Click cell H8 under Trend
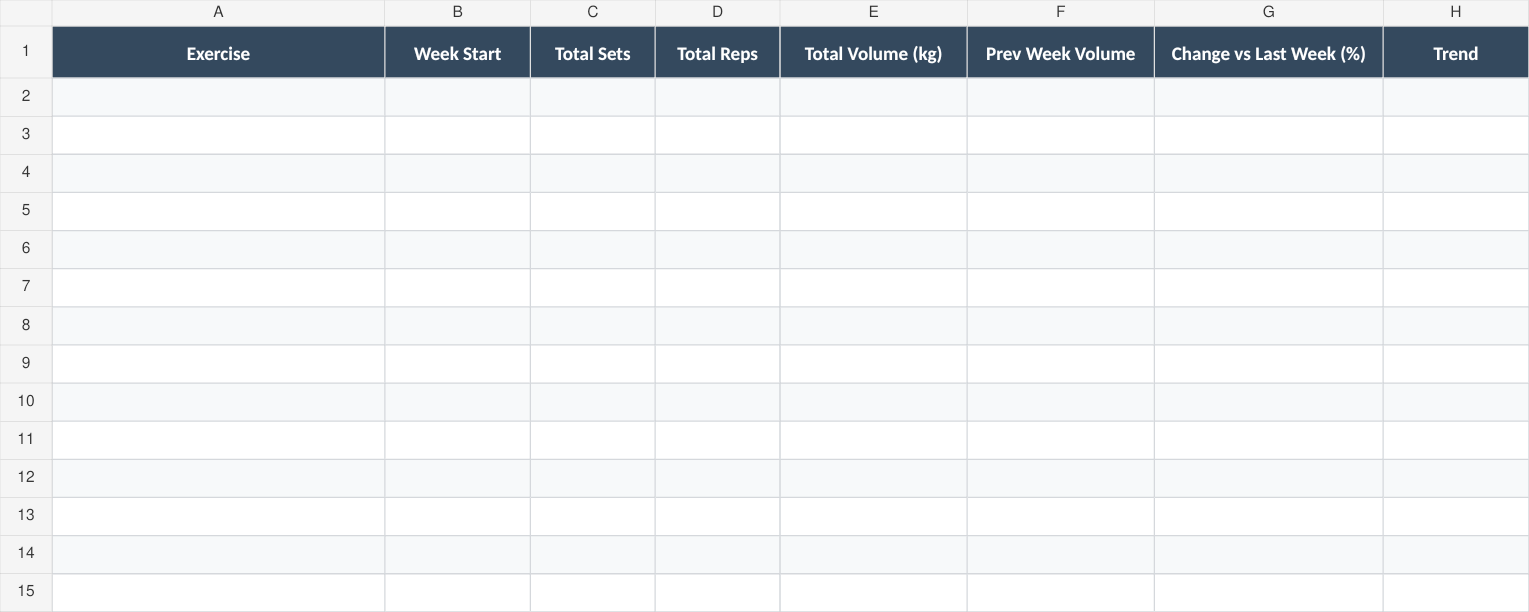Image resolution: width=1529 pixels, height=612 pixels. 1455,326
